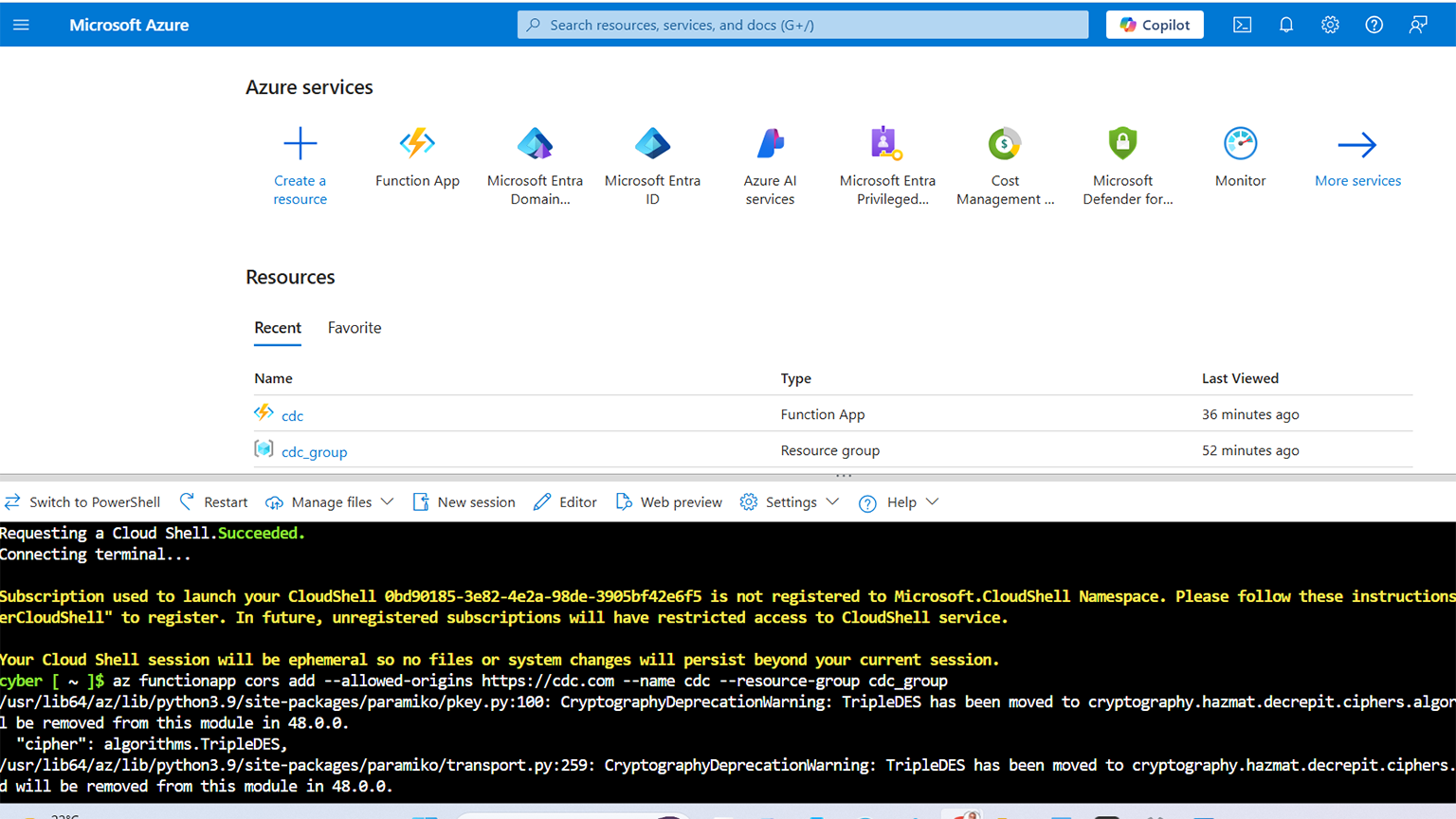The image size is (1456, 819).
Task: Click the Help question mark icon
Action: [867, 502]
